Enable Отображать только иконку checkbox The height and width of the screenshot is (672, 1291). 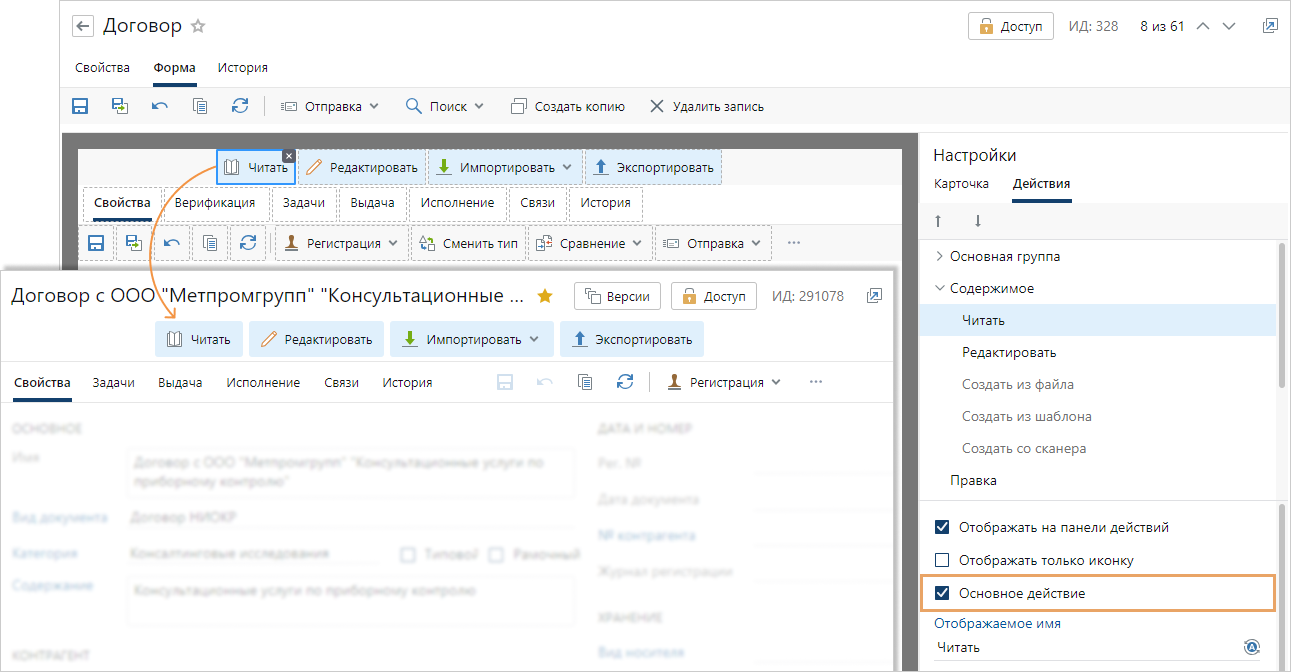[x=941, y=560]
